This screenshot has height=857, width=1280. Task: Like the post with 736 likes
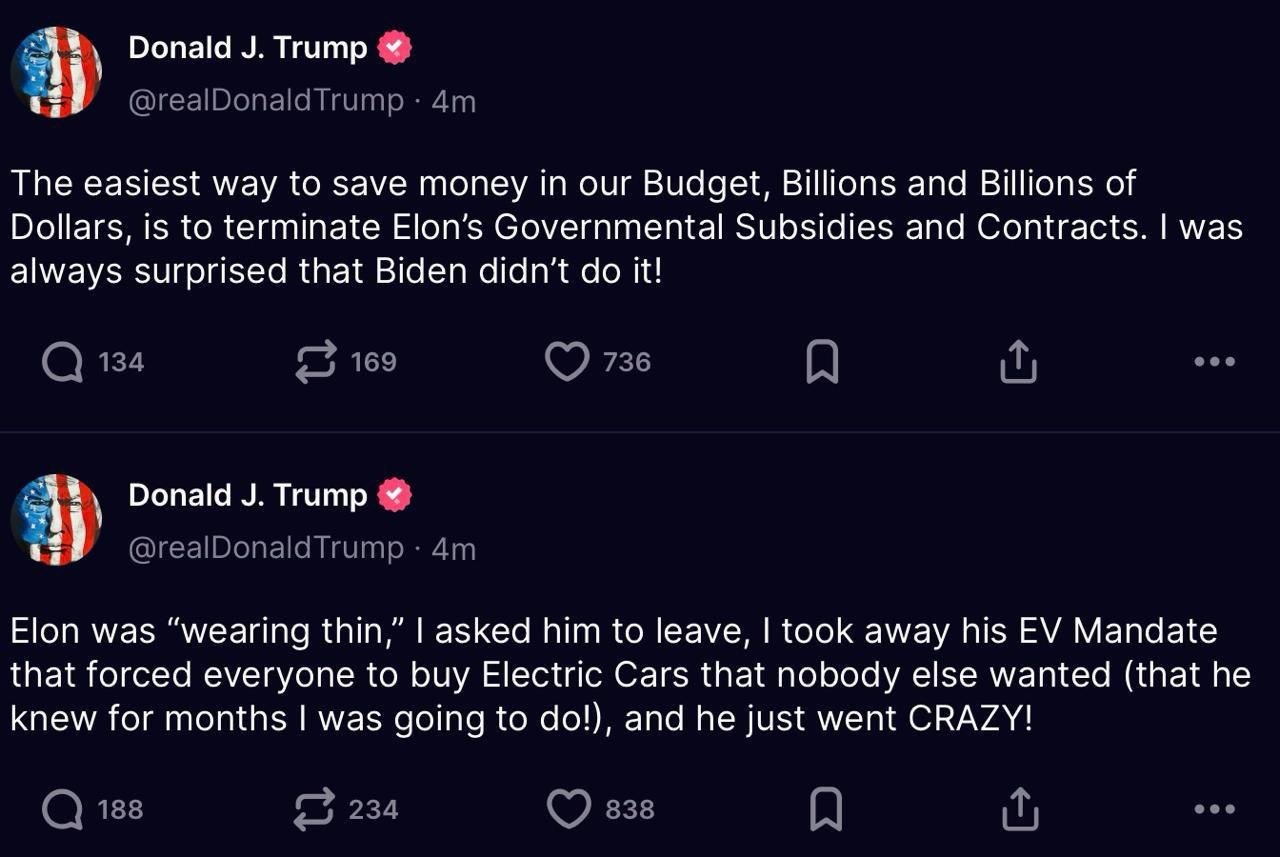pos(567,362)
